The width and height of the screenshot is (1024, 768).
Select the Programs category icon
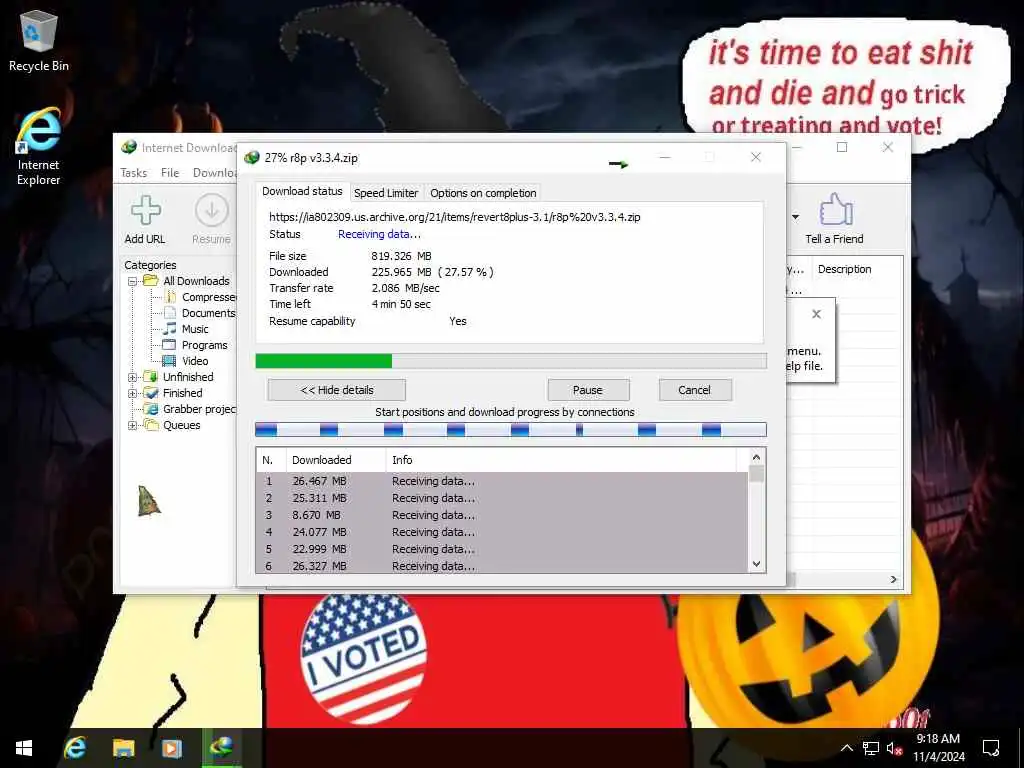tap(169, 345)
